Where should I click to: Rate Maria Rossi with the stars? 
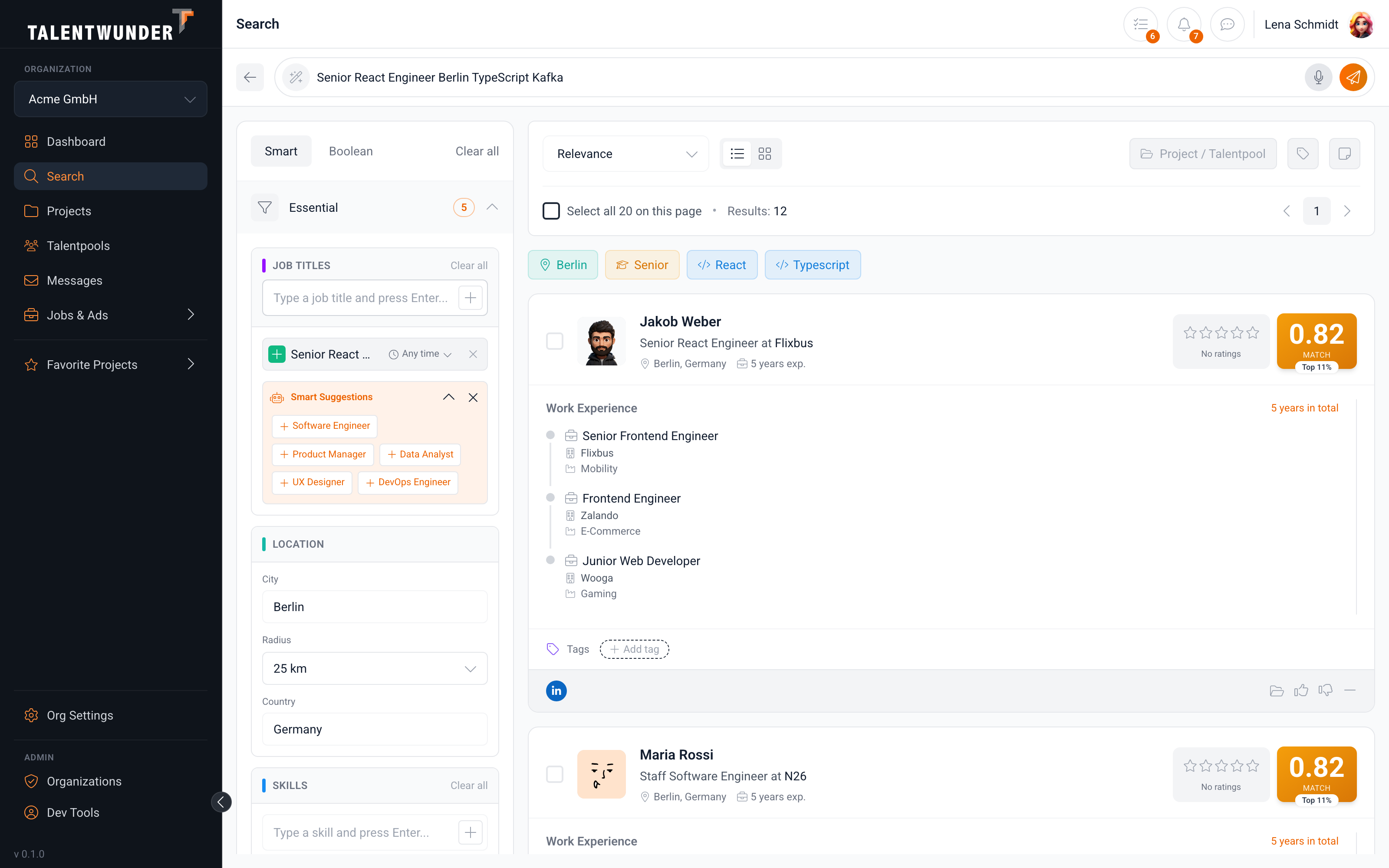(x=1221, y=766)
